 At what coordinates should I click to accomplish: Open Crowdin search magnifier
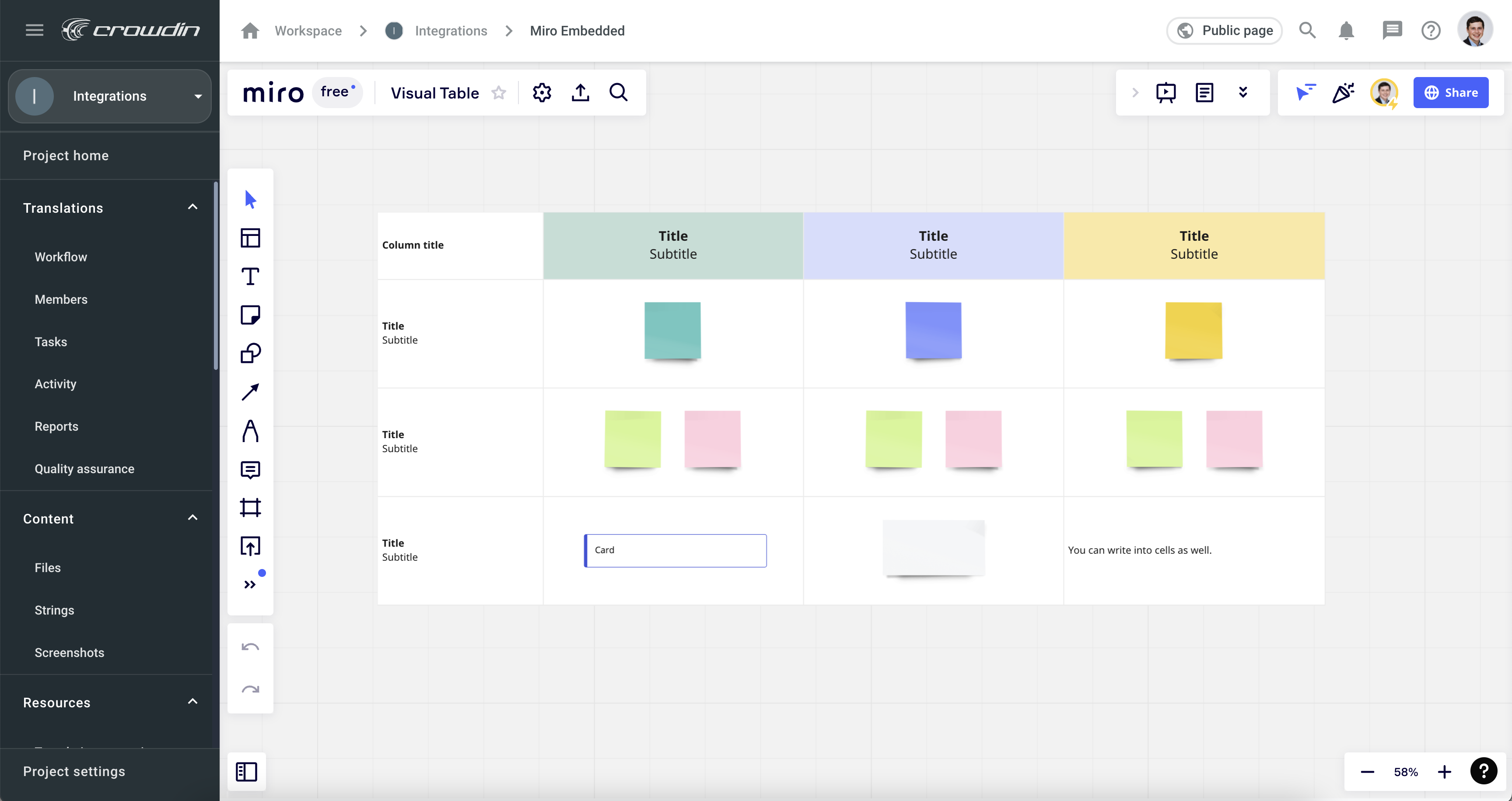1307,30
